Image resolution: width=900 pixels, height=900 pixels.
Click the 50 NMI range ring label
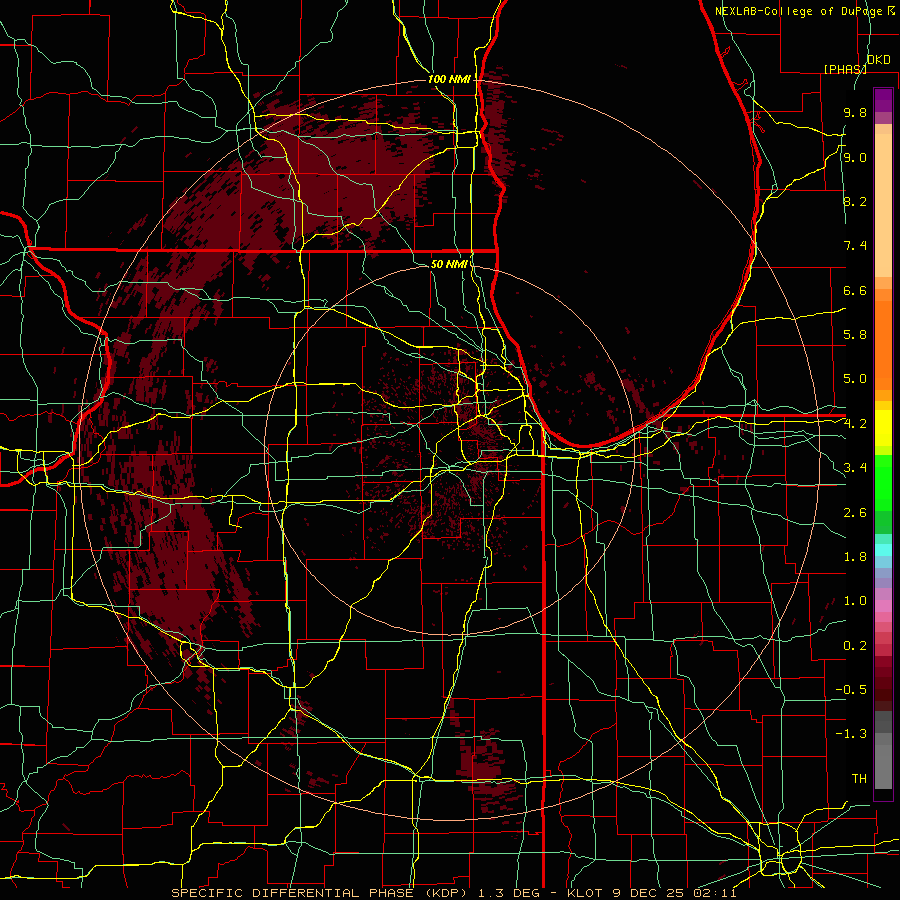coord(449,264)
